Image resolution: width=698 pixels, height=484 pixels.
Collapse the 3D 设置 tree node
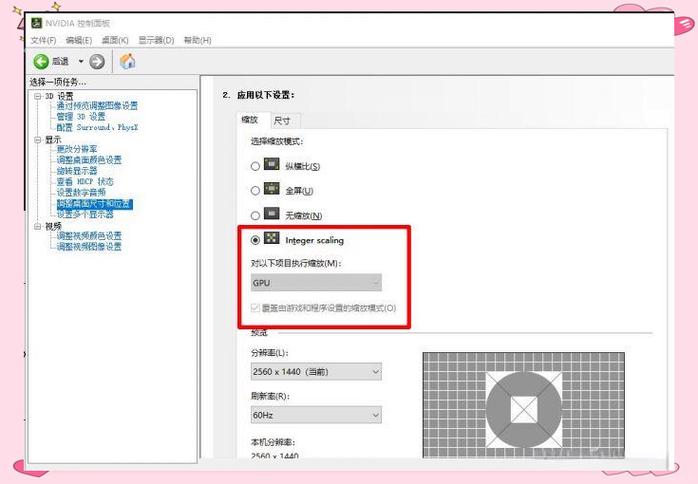point(38,96)
